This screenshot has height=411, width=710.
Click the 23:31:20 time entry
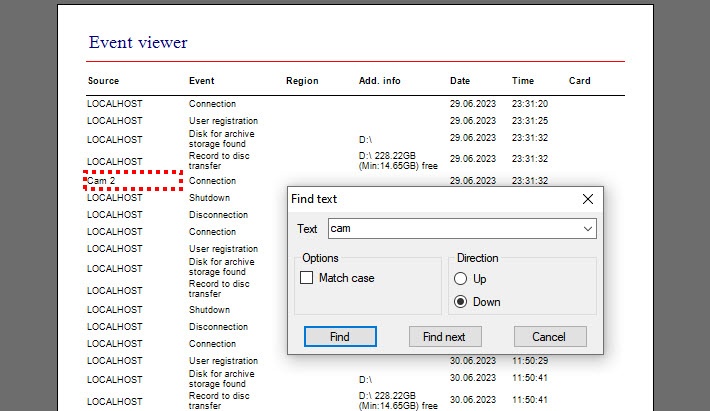pyautogui.click(x=530, y=104)
